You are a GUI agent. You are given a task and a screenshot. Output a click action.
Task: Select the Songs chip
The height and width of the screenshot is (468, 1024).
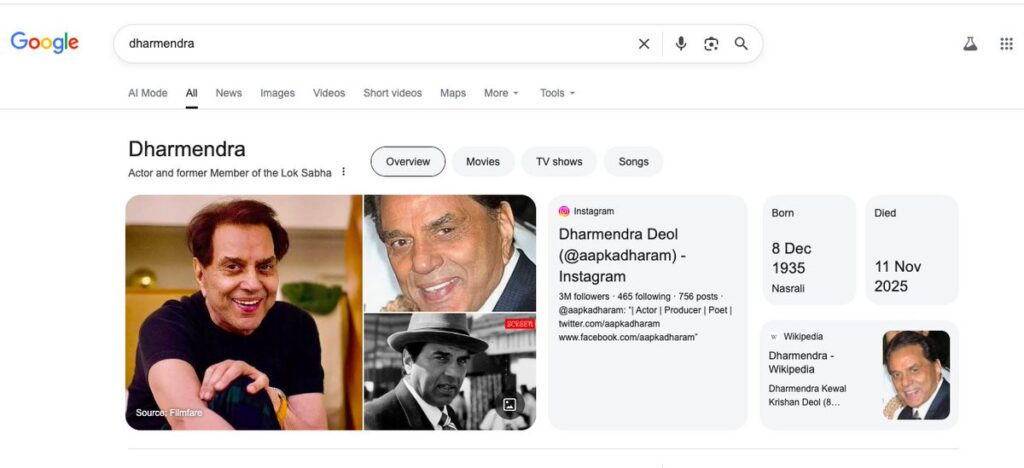click(x=633, y=161)
